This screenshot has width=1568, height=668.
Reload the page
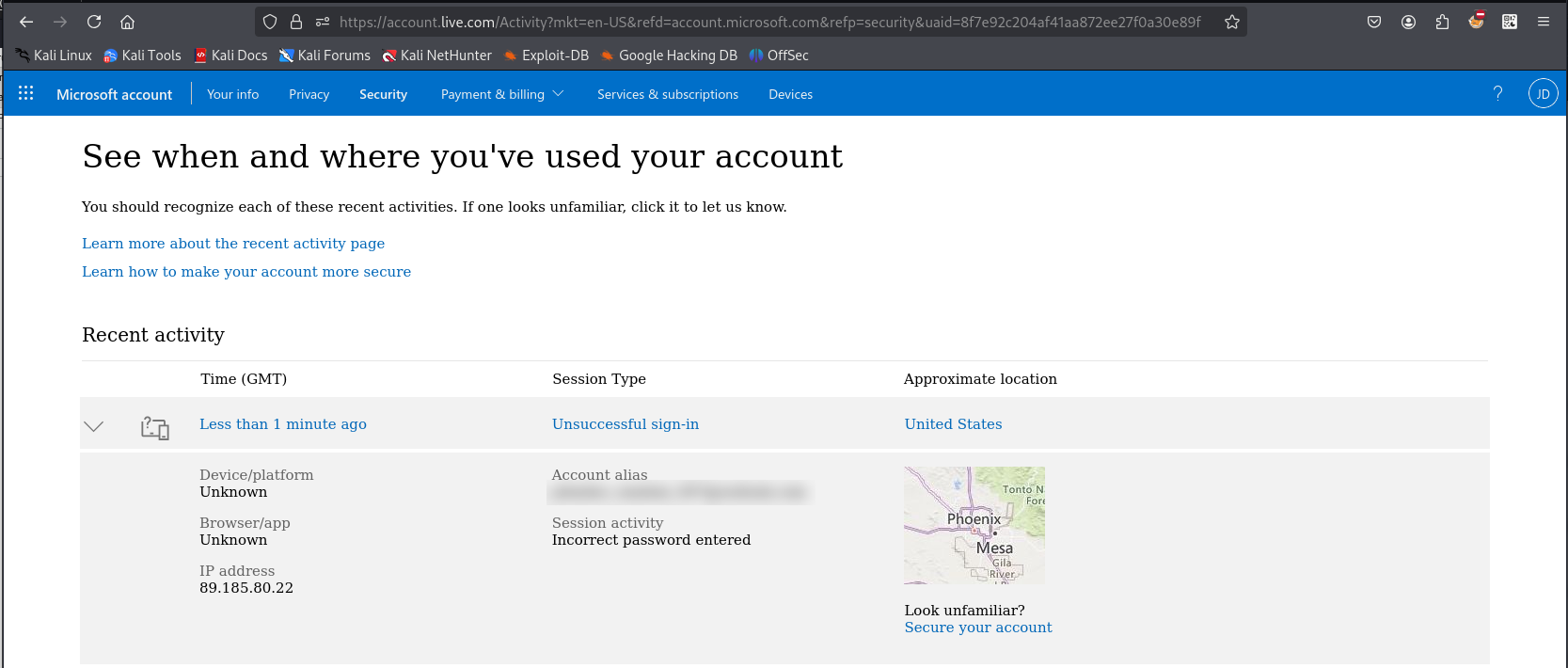click(94, 22)
